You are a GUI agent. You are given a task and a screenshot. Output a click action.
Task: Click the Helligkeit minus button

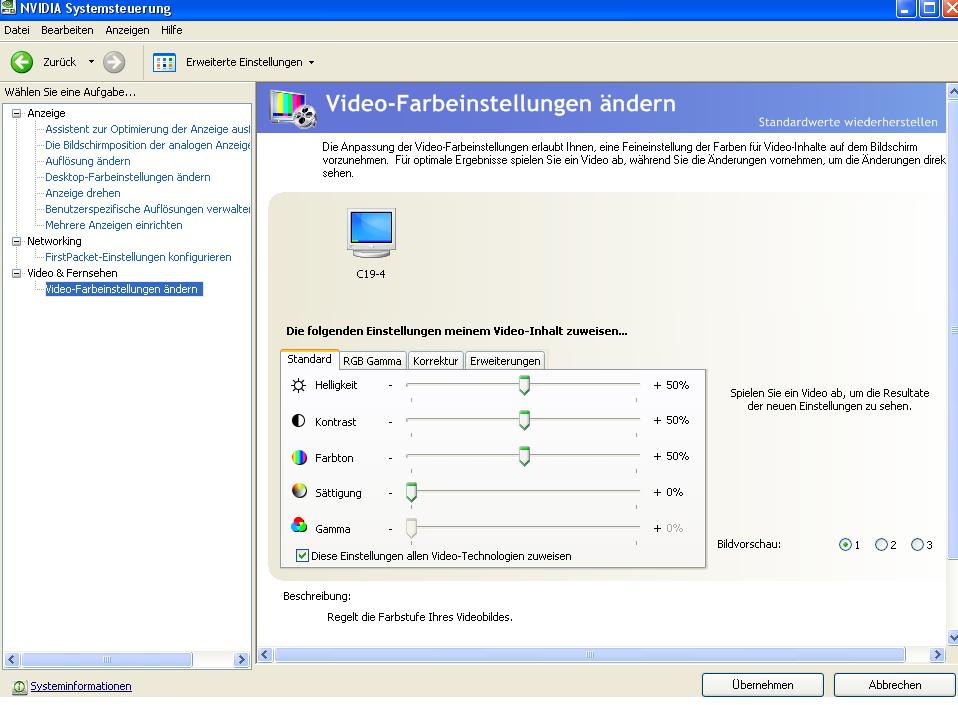[390, 385]
